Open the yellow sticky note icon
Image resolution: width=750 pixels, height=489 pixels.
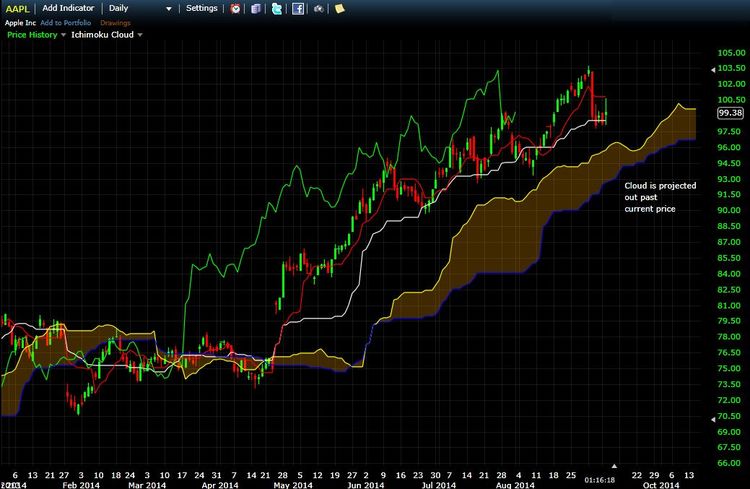click(340, 9)
